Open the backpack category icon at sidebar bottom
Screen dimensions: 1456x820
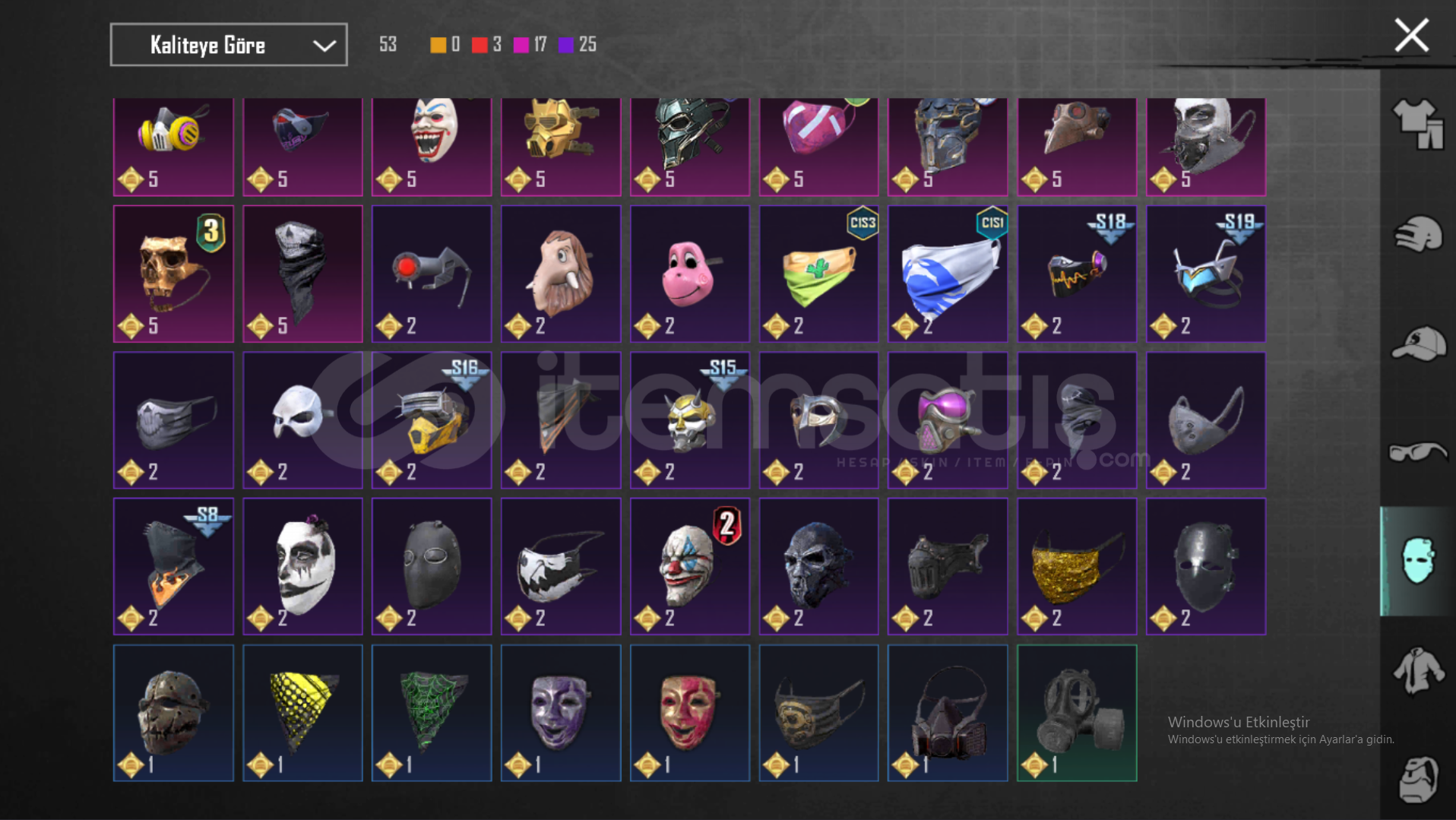(1417, 779)
